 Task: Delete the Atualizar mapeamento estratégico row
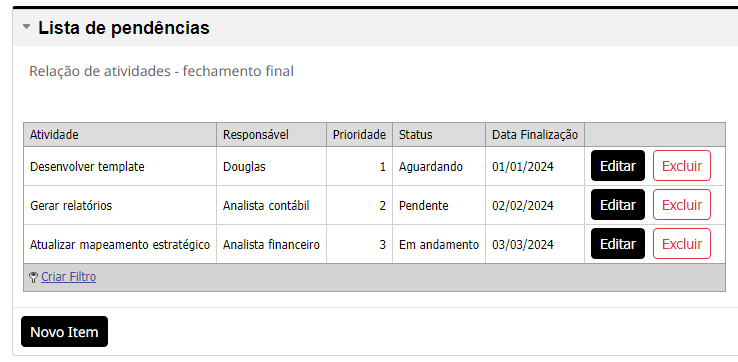click(682, 244)
